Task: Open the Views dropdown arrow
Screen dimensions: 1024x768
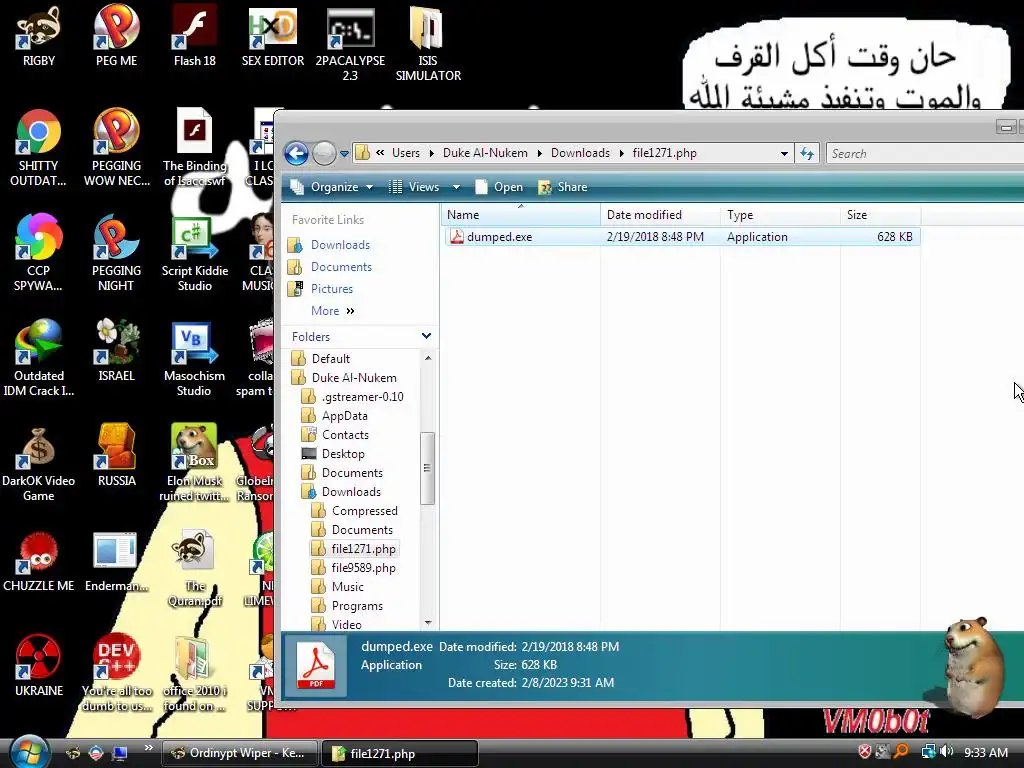Action: coord(456,187)
